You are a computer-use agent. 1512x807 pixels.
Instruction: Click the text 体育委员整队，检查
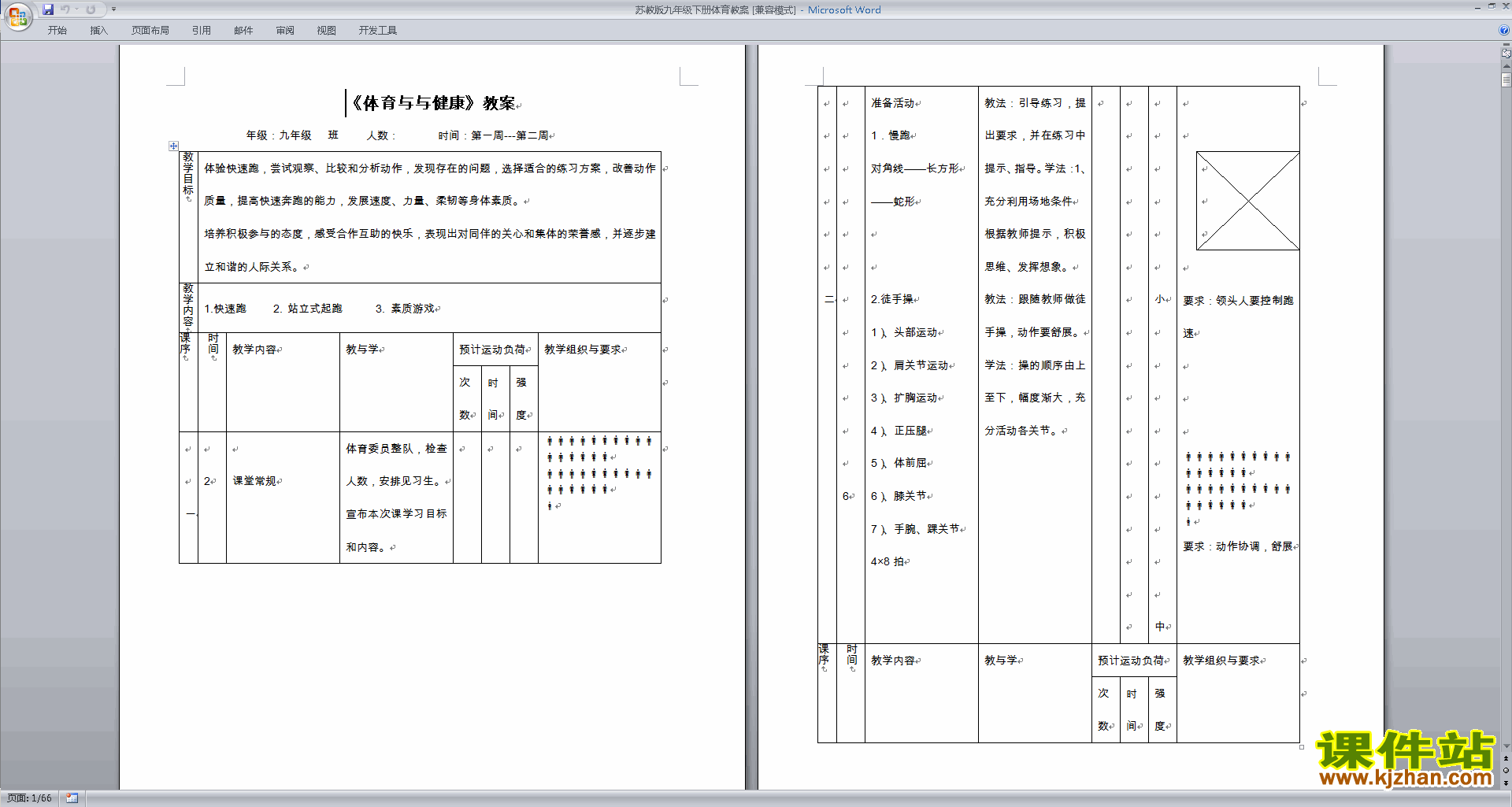coord(396,449)
